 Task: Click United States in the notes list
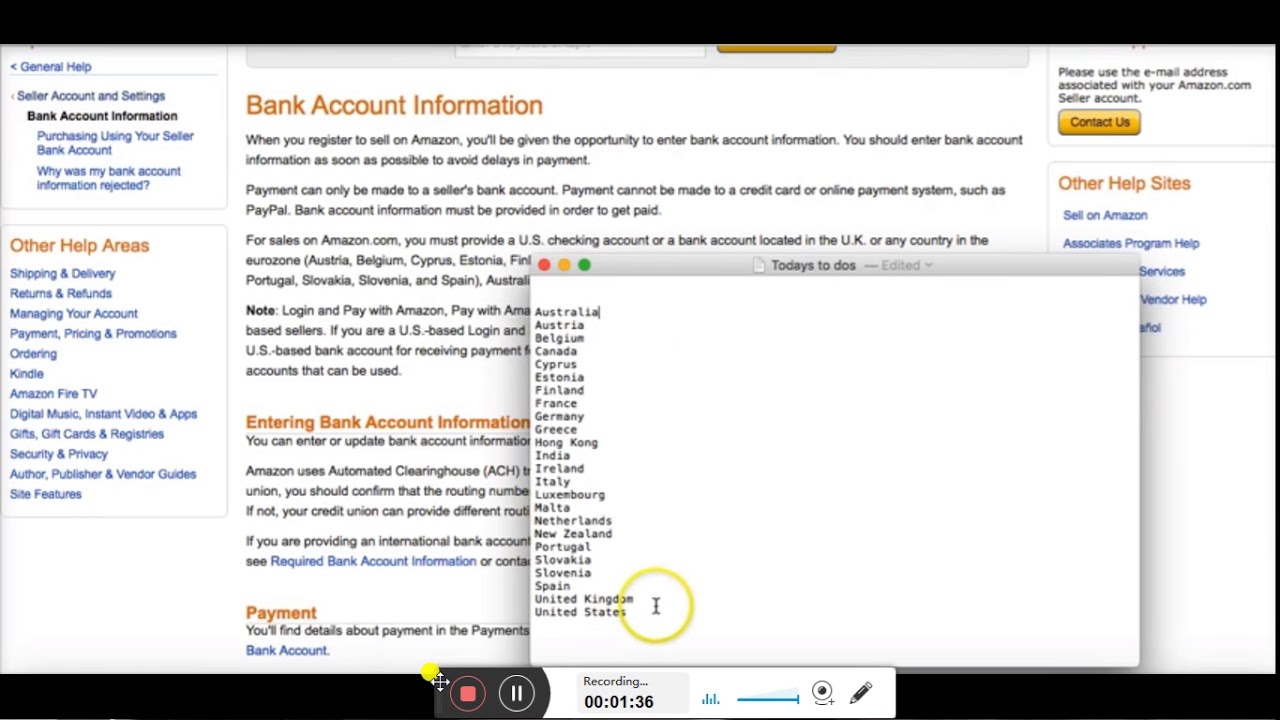point(580,611)
